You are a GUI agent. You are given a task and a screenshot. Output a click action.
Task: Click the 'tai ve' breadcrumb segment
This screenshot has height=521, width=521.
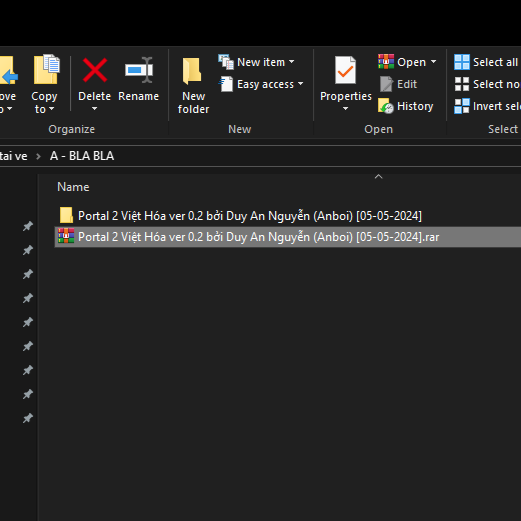pos(13,156)
